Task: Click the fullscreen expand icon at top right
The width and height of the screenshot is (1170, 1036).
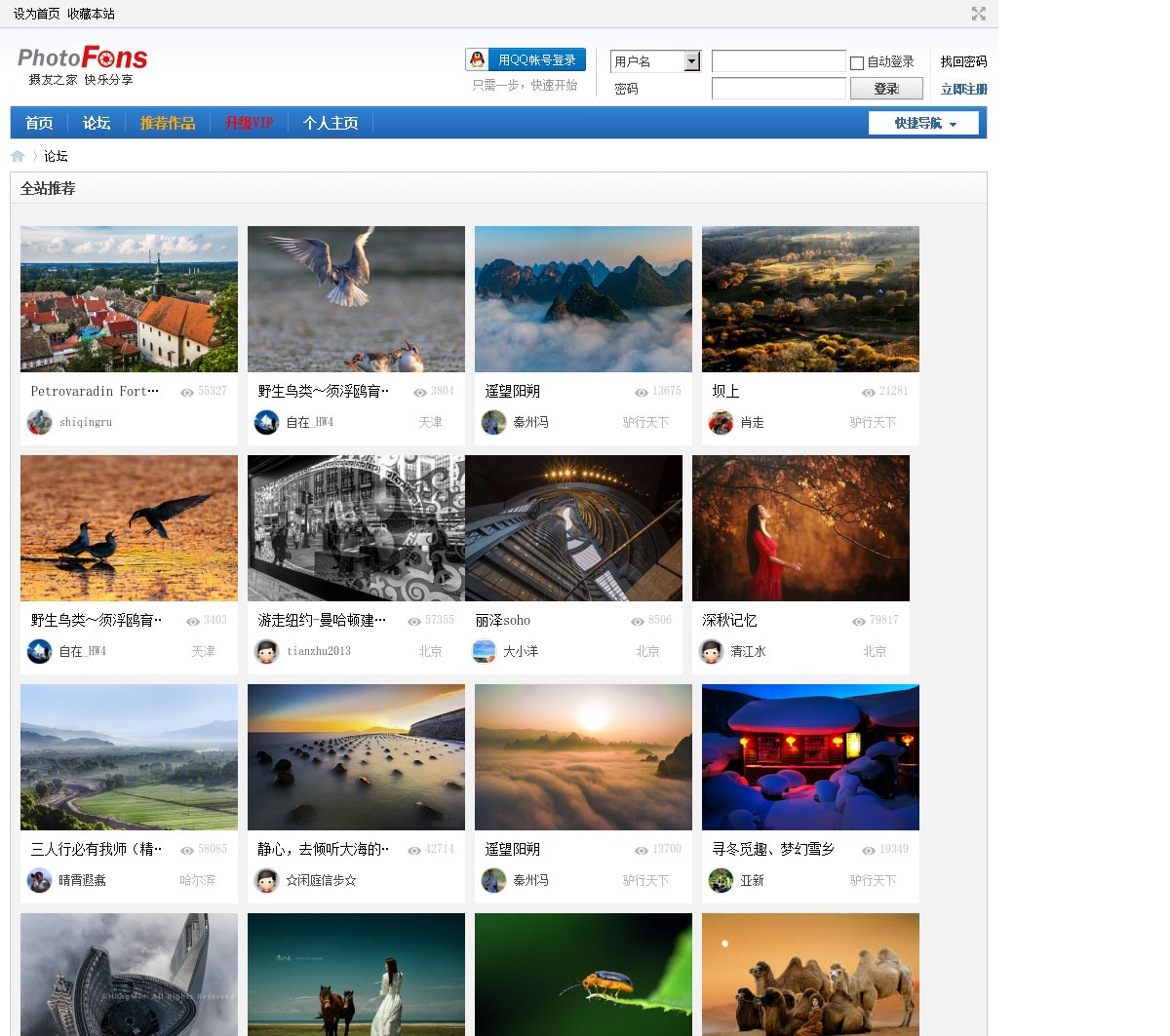Action: pos(978,14)
